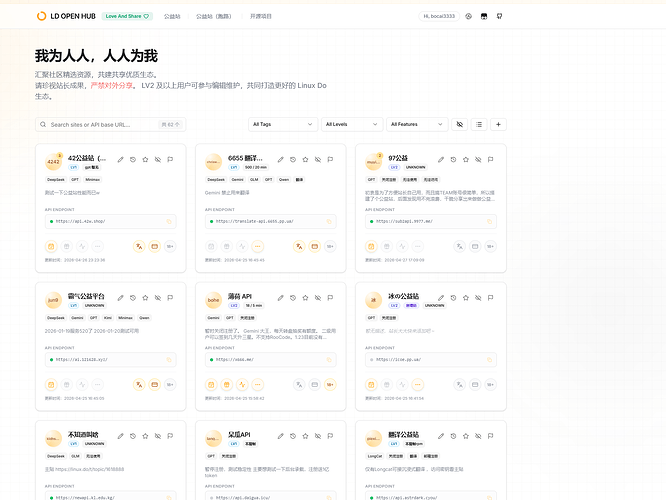This screenshot has width=666, height=500.
Task: Click the 4242 avatar on 42公益站 card
Action: (x=54, y=162)
